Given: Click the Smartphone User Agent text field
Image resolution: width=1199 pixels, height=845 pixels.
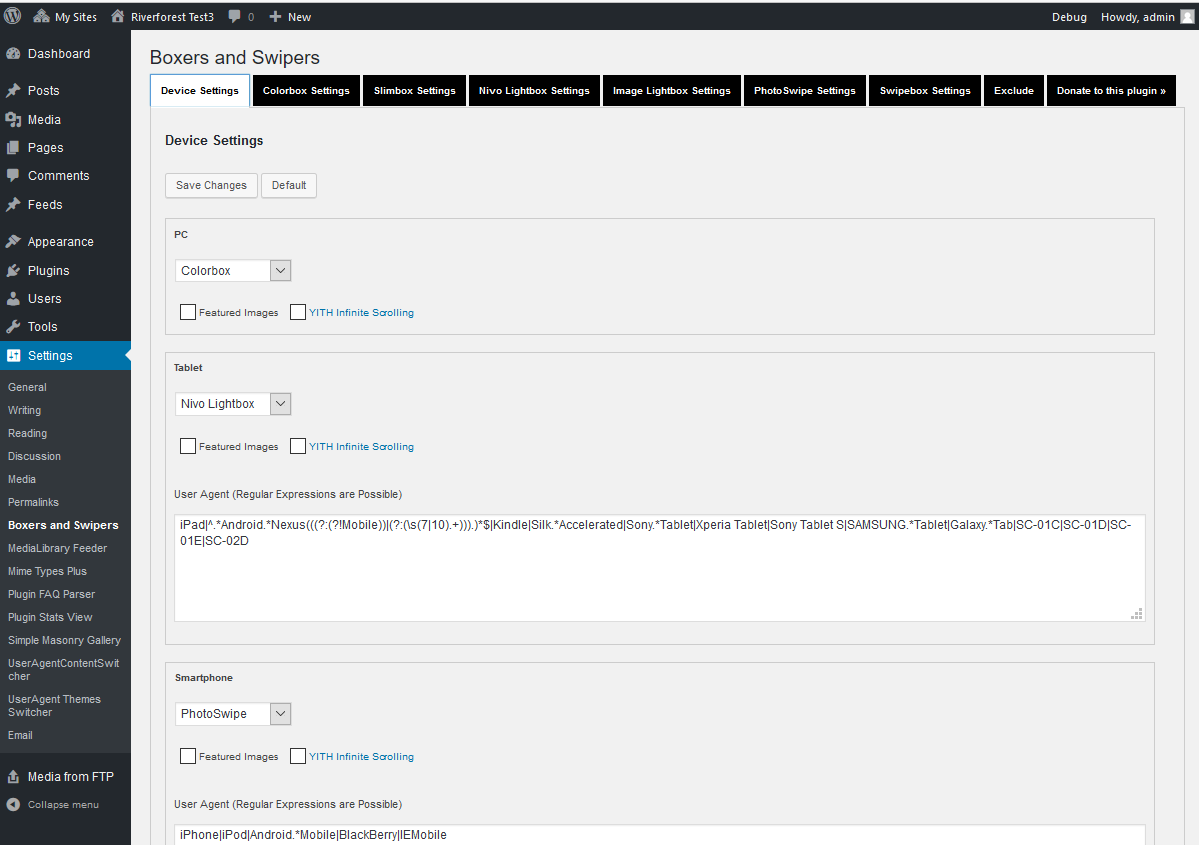Looking at the screenshot, I should point(659,835).
